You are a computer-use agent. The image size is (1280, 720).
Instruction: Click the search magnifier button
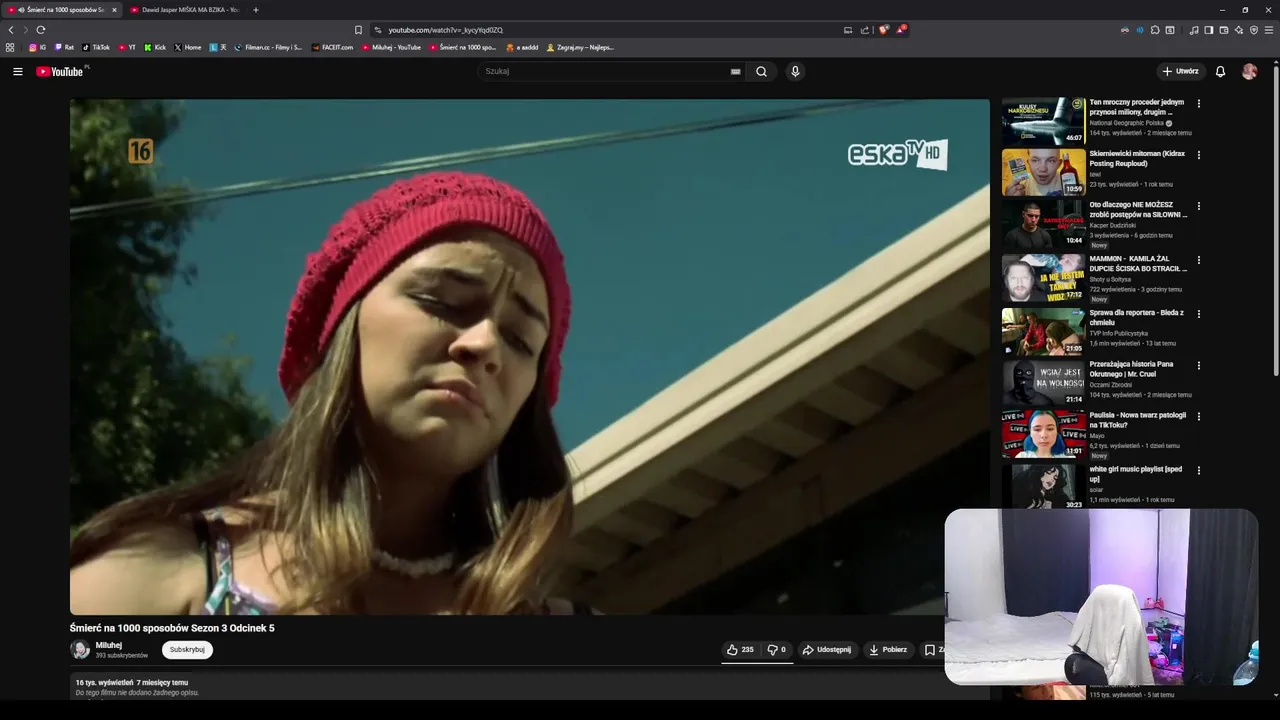[x=761, y=71]
